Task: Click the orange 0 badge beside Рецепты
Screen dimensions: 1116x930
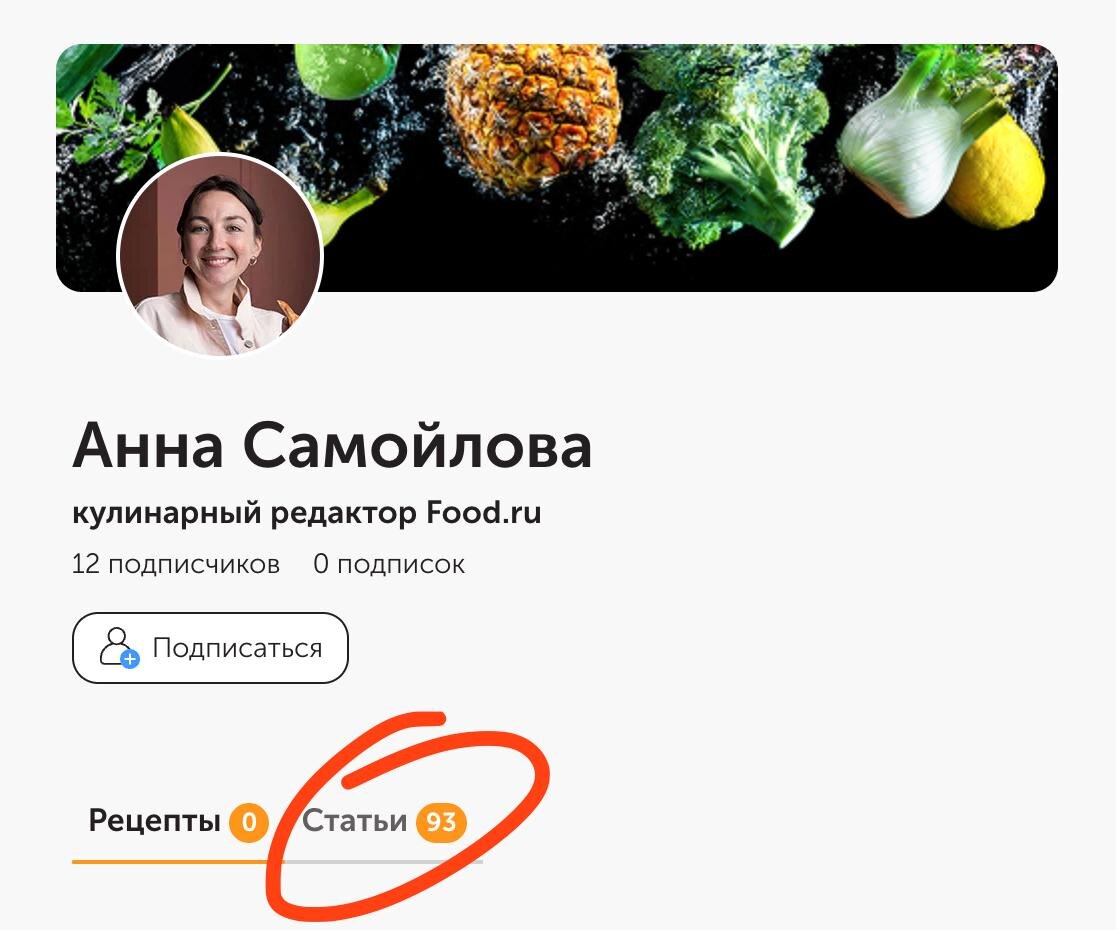Action: click(x=248, y=823)
